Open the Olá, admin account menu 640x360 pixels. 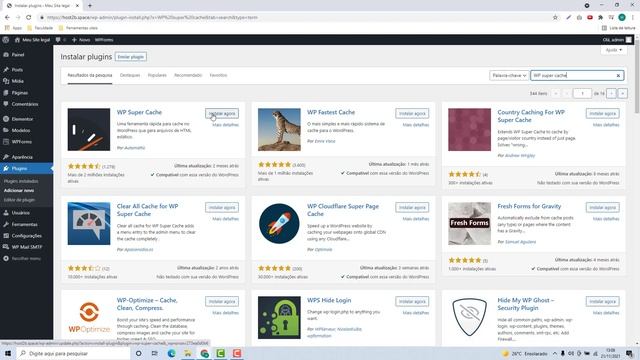tap(618, 40)
